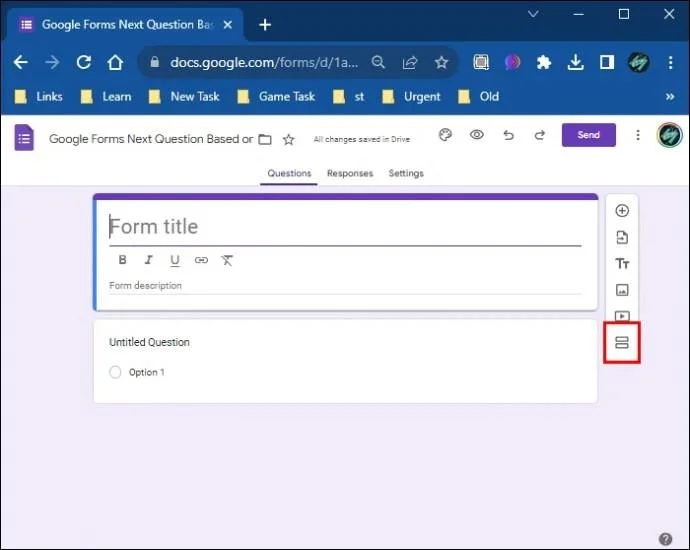This screenshot has width=690, height=550.
Task: Click the Redo arrow in the Forms header
Action: tap(540, 135)
